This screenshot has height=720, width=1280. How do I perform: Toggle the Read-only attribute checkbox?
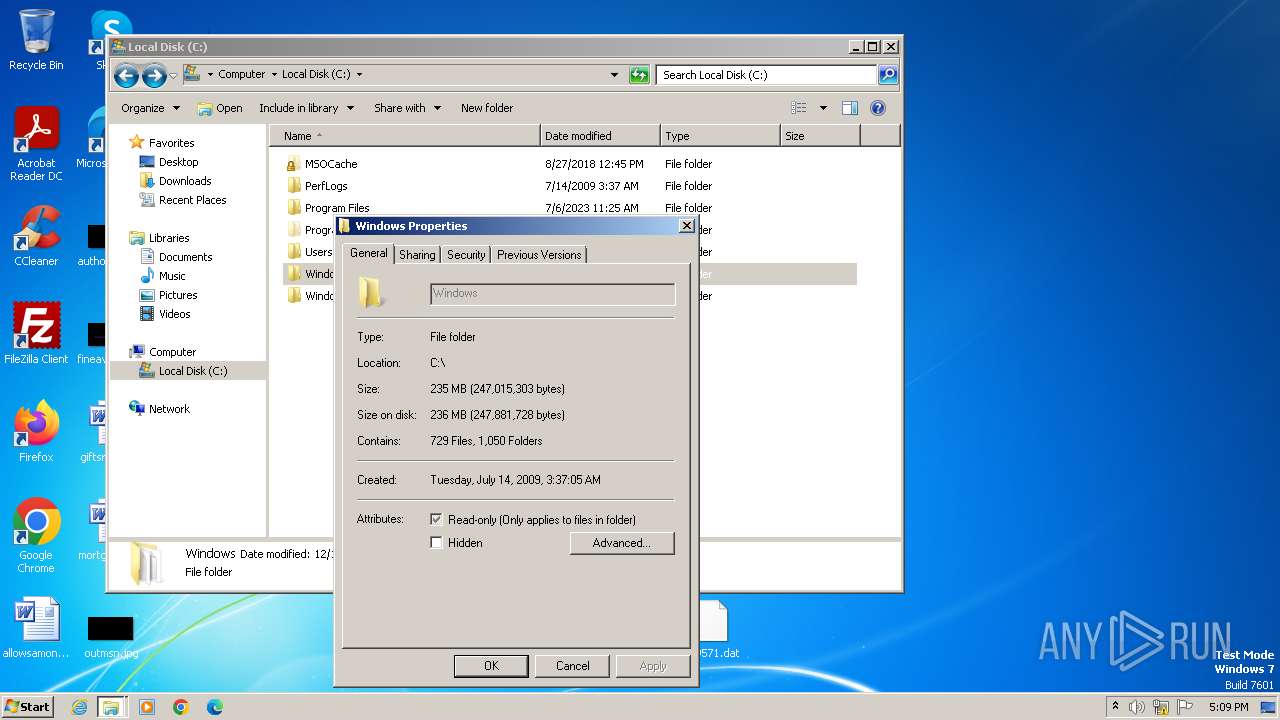[x=436, y=520]
